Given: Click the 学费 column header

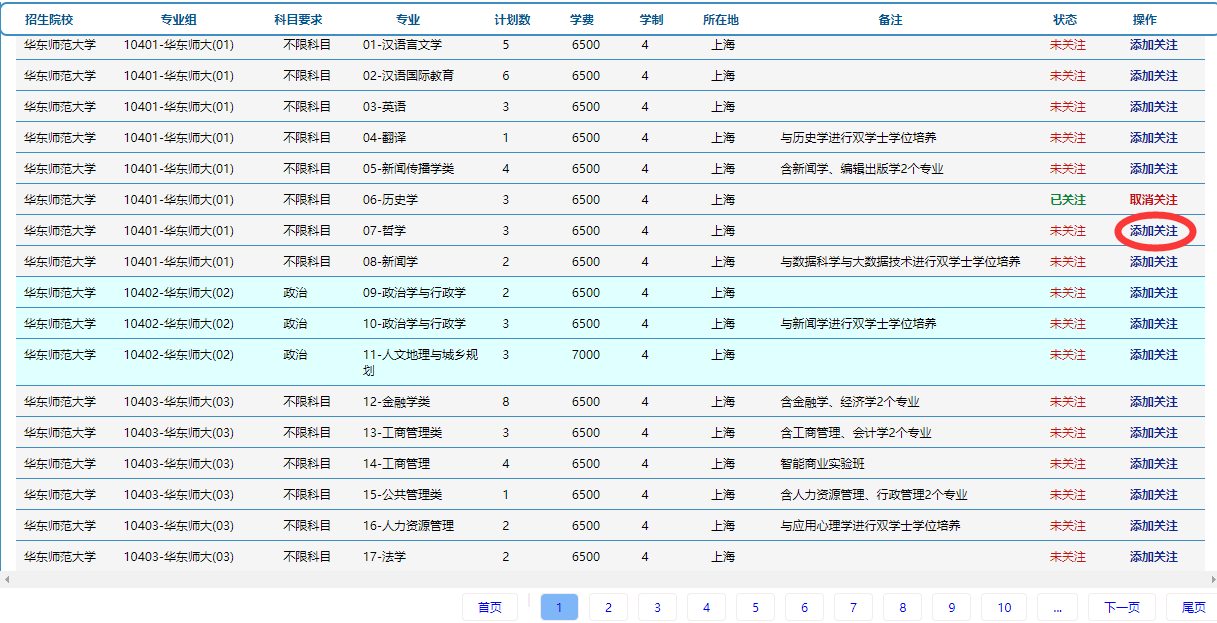Looking at the screenshot, I should coord(582,20).
